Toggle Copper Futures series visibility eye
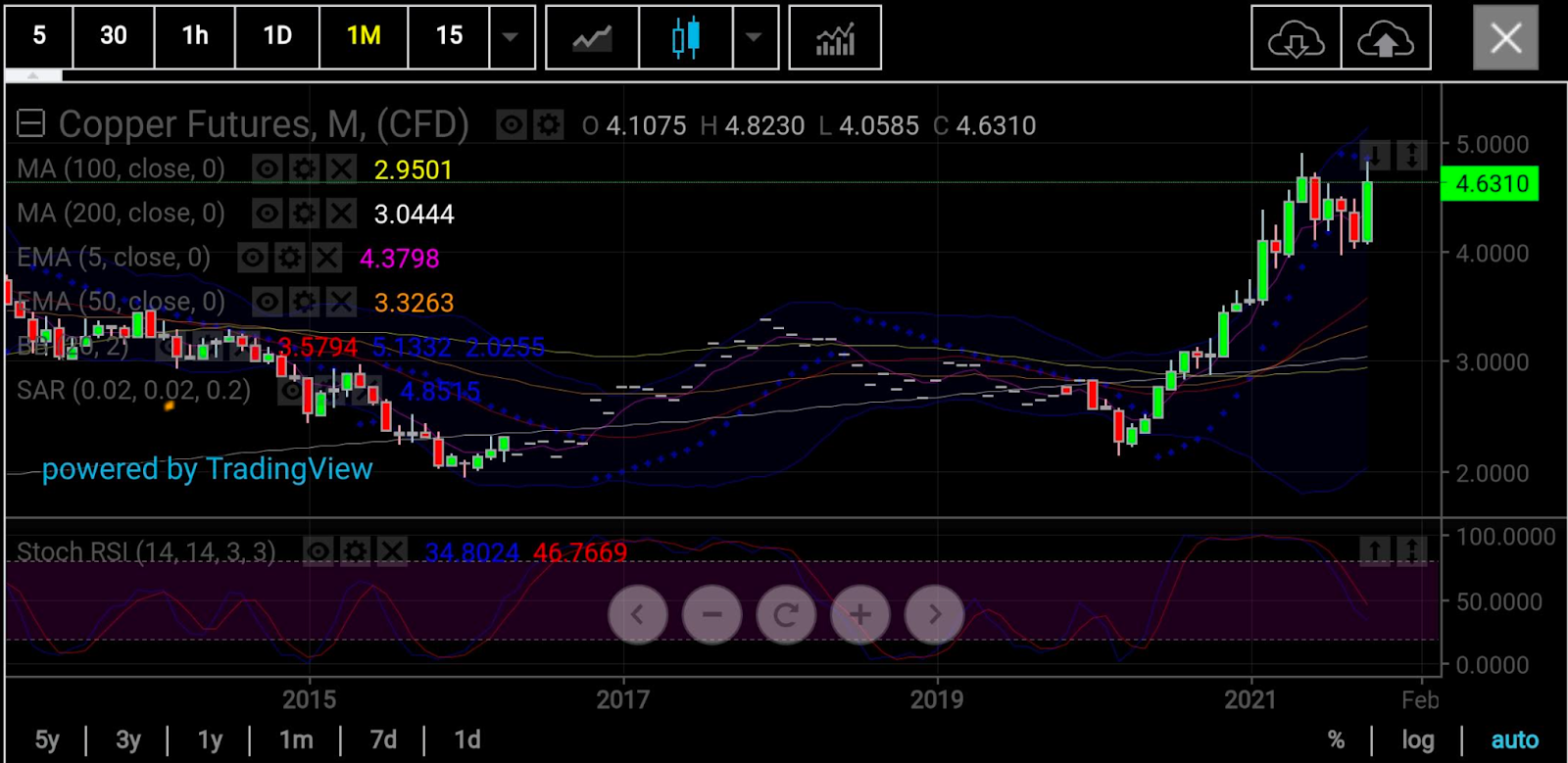1568x763 pixels. click(x=511, y=125)
